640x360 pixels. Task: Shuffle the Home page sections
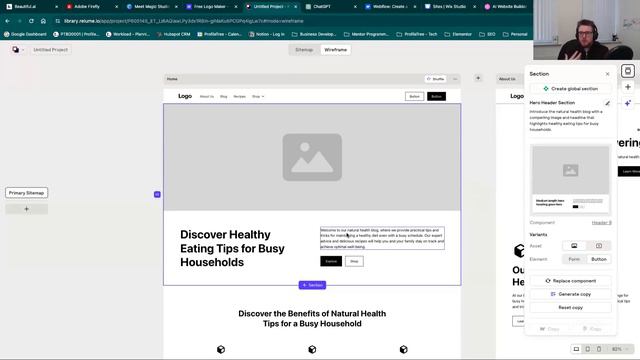point(435,79)
